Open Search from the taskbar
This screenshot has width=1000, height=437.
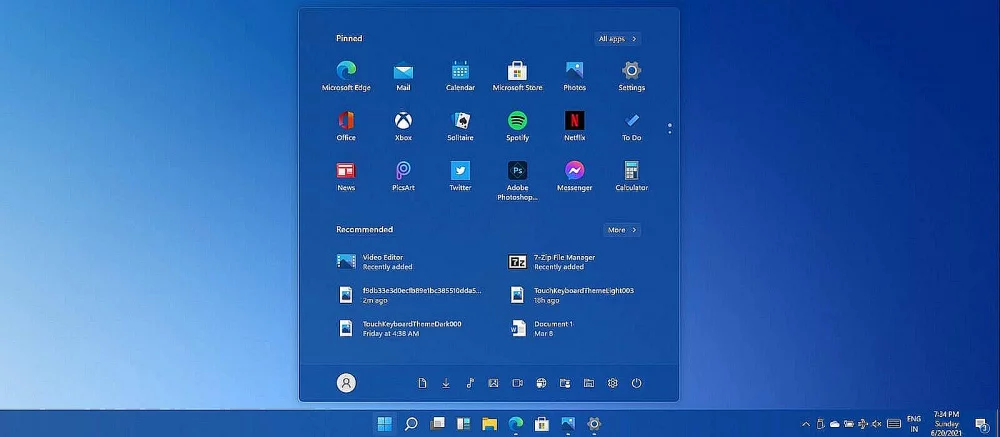pos(411,424)
